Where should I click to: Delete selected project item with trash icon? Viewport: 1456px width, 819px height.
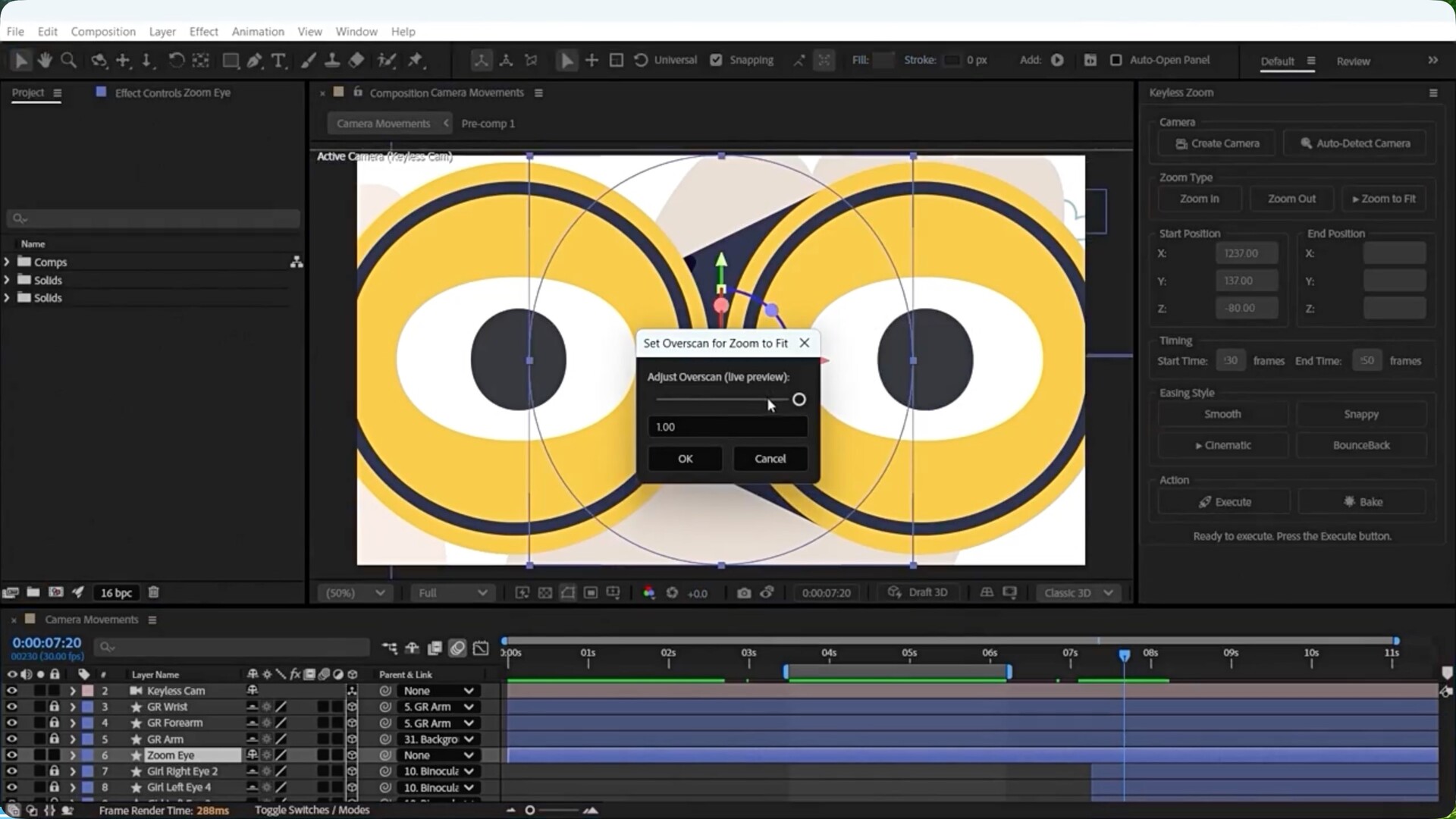coord(153,592)
